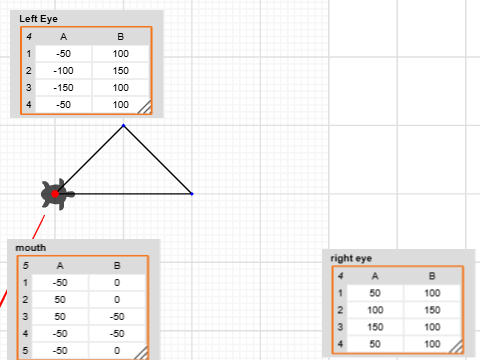Click mouth row 1 cell A value -50
The width and height of the screenshot is (480, 360).
pyautogui.click(x=60, y=283)
